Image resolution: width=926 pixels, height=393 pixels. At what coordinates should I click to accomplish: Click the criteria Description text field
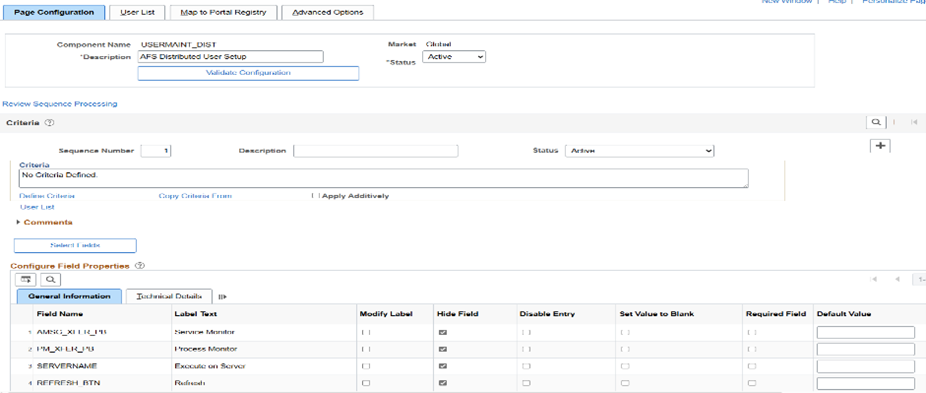(x=376, y=151)
